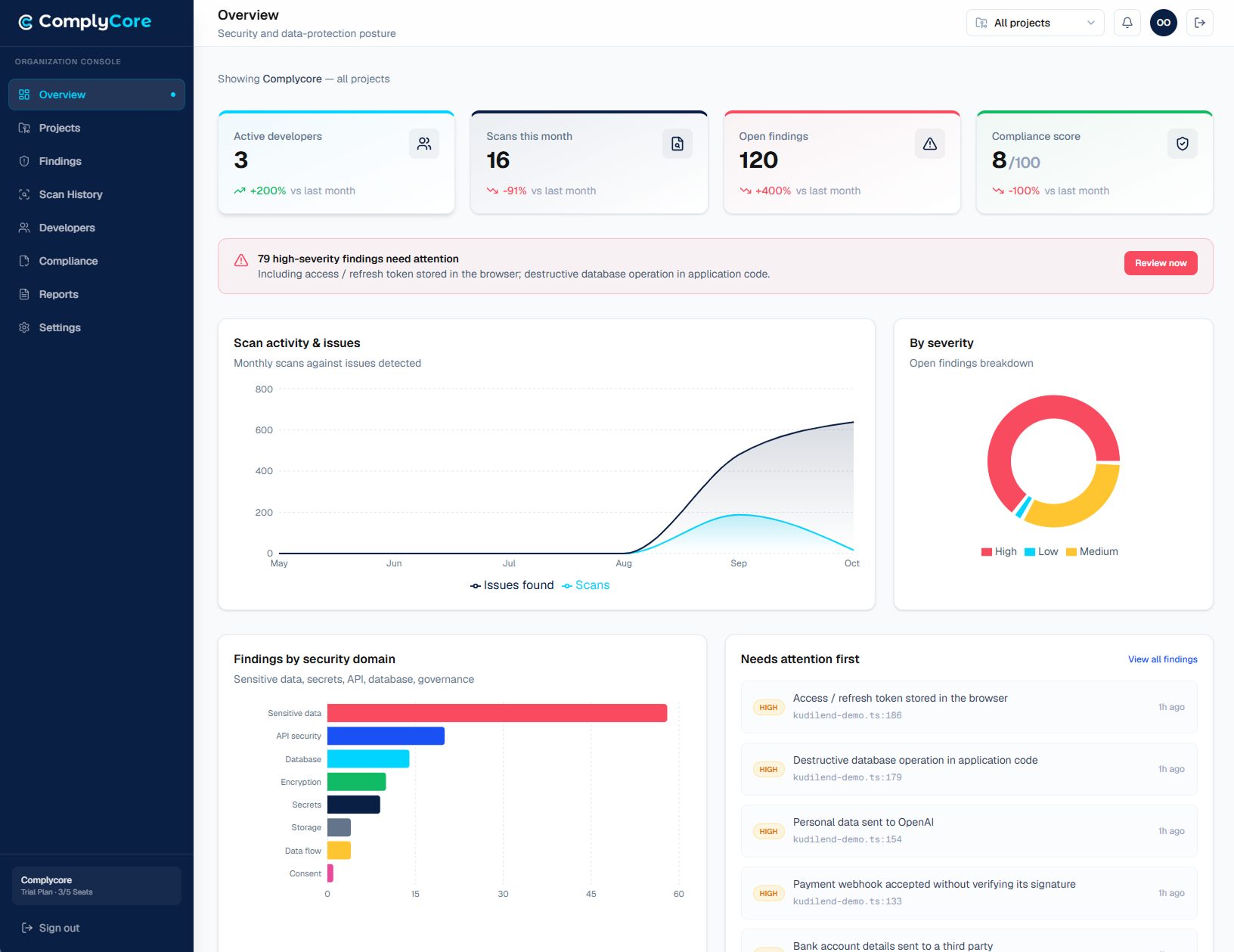Click the Consent pink bar
1234x952 pixels.
point(330,873)
